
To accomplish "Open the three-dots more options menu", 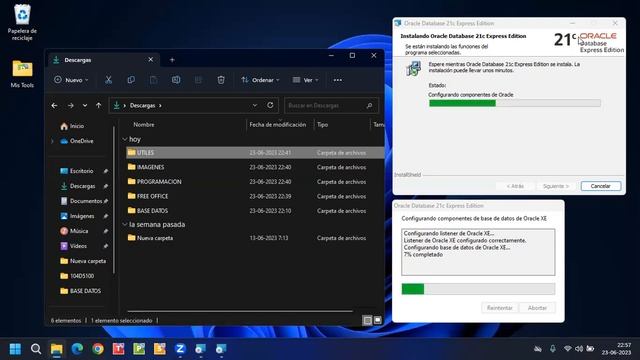I will (x=338, y=80).
